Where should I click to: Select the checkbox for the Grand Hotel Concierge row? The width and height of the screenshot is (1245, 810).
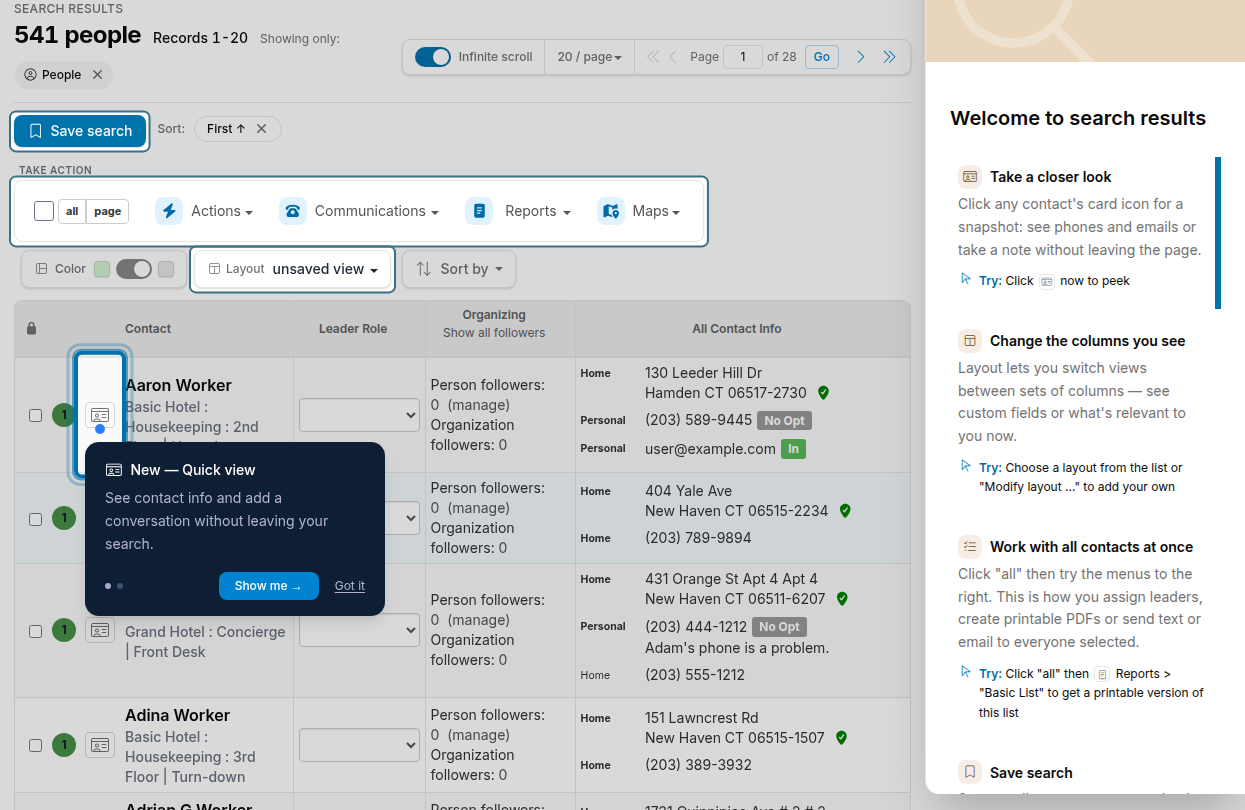click(x=35, y=631)
